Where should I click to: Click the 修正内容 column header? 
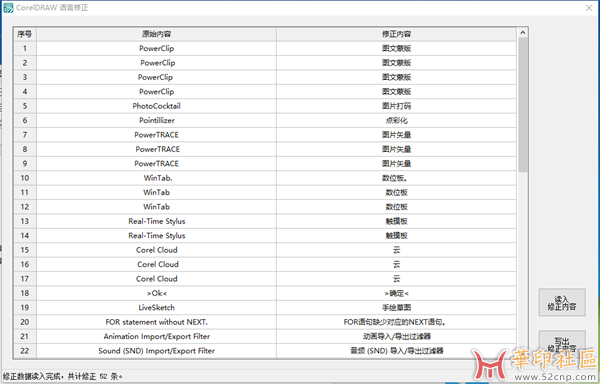coord(396,34)
